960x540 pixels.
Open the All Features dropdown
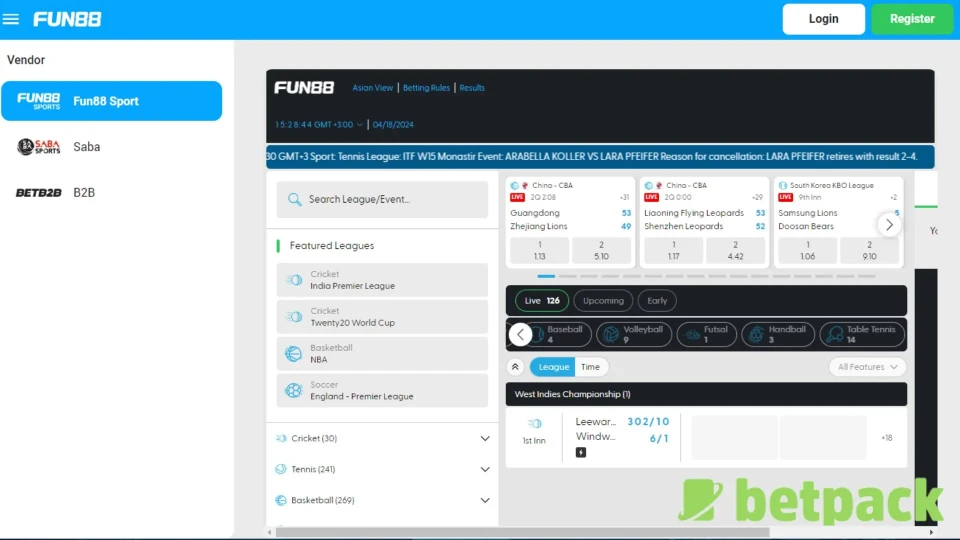point(867,367)
